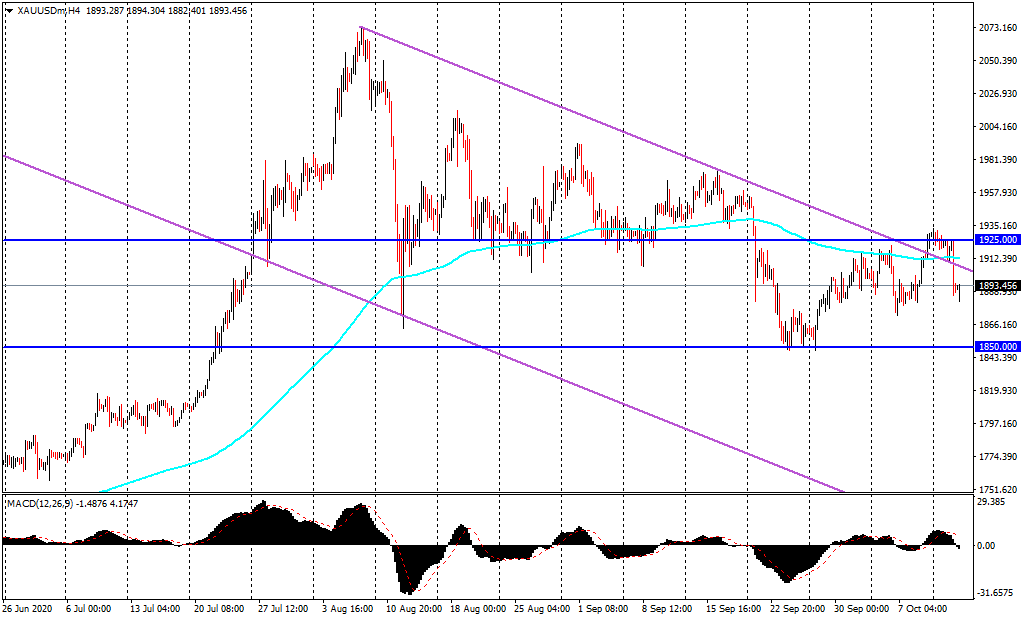Click the current price tag 1893.456
The height and width of the screenshot is (620, 1024).
(997, 286)
